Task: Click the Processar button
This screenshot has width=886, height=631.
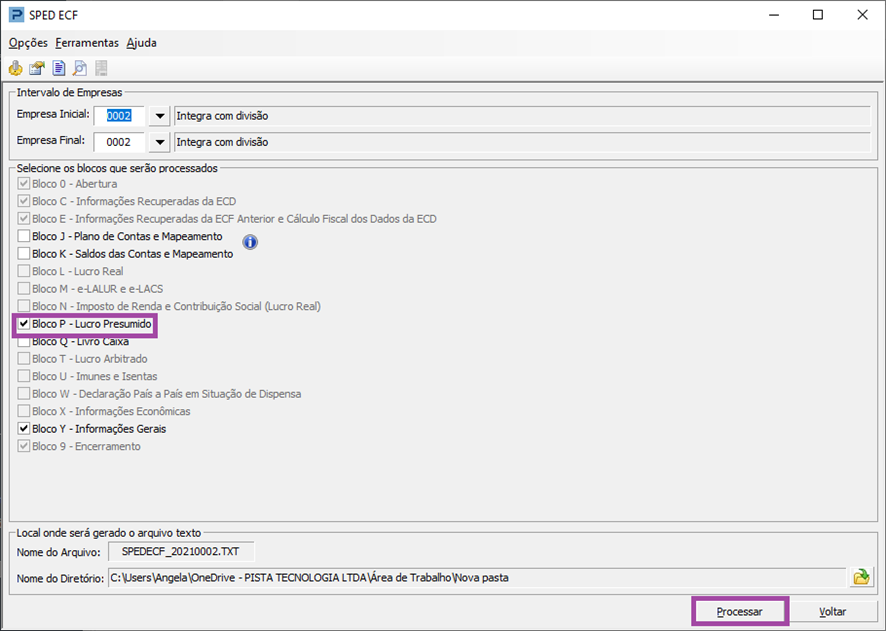Action: pos(739,612)
